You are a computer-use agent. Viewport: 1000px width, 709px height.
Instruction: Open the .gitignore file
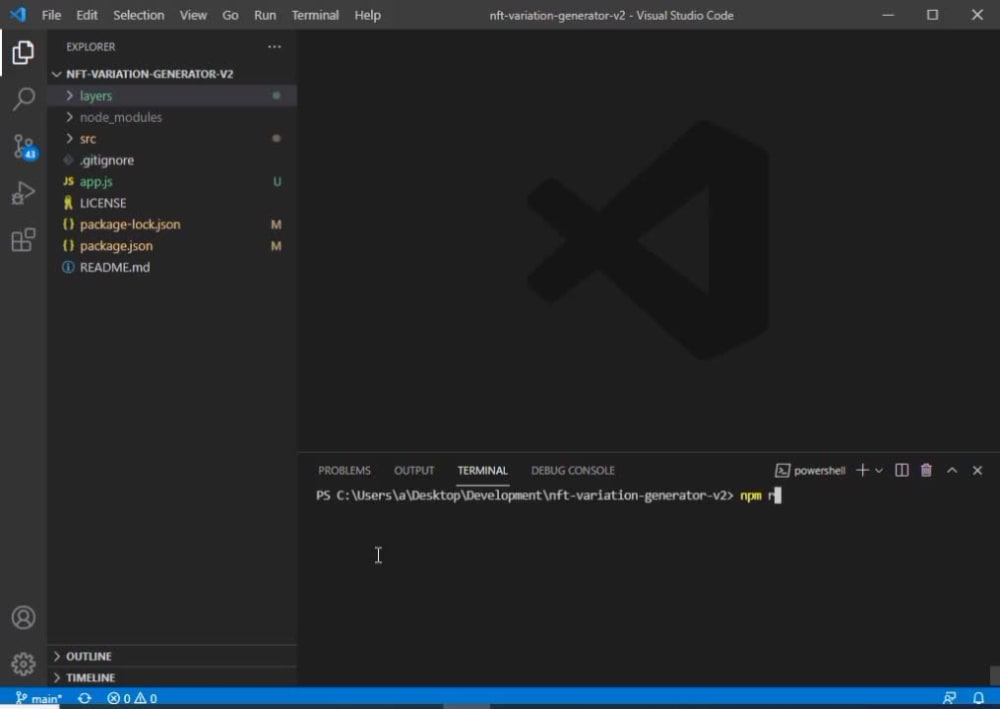pyautogui.click(x=172, y=160)
